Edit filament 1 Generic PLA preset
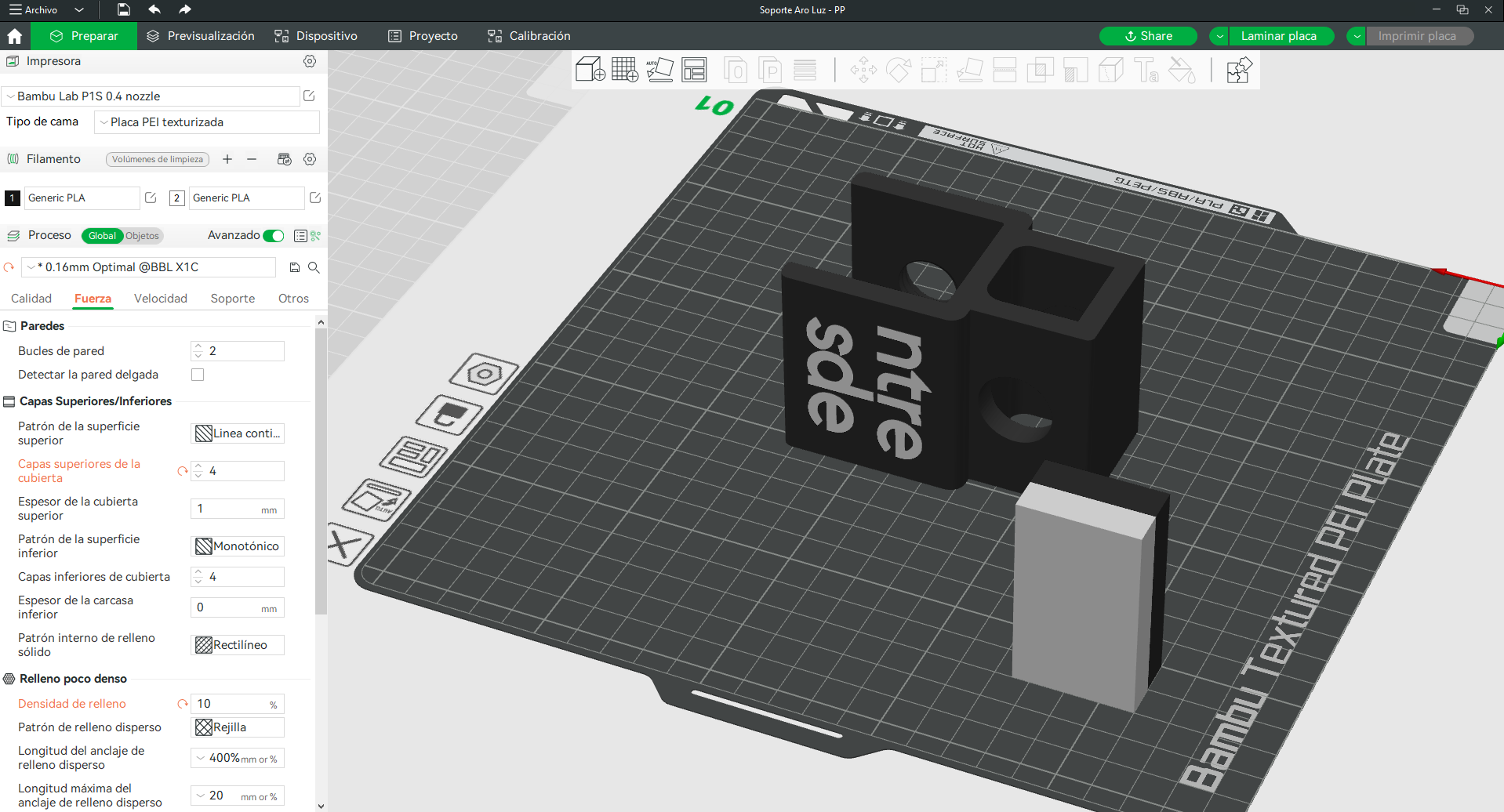 tap(151, 198)
